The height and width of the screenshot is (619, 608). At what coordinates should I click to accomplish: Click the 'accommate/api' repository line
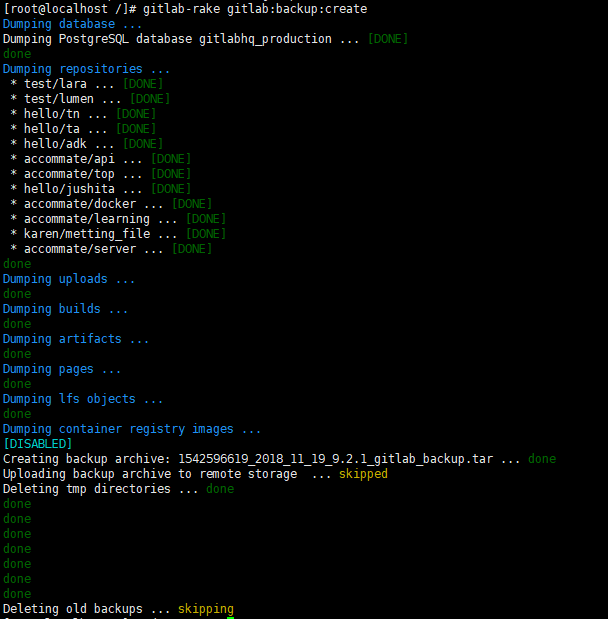[x=101, y=159]
